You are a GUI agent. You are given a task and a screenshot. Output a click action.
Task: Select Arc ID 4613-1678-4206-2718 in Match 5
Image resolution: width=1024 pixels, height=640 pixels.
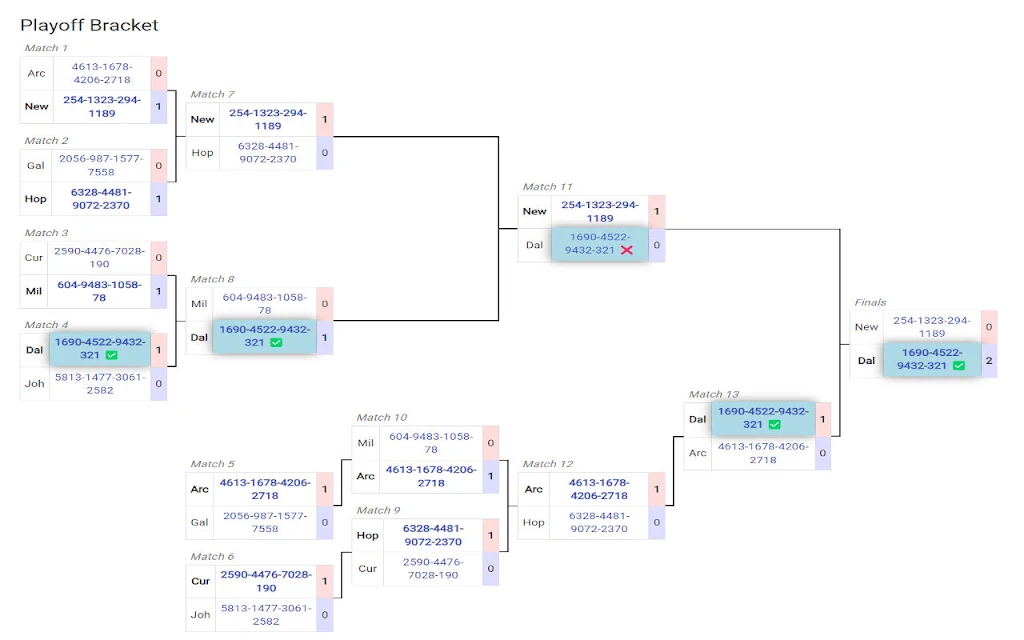click(x=265, y=488)
